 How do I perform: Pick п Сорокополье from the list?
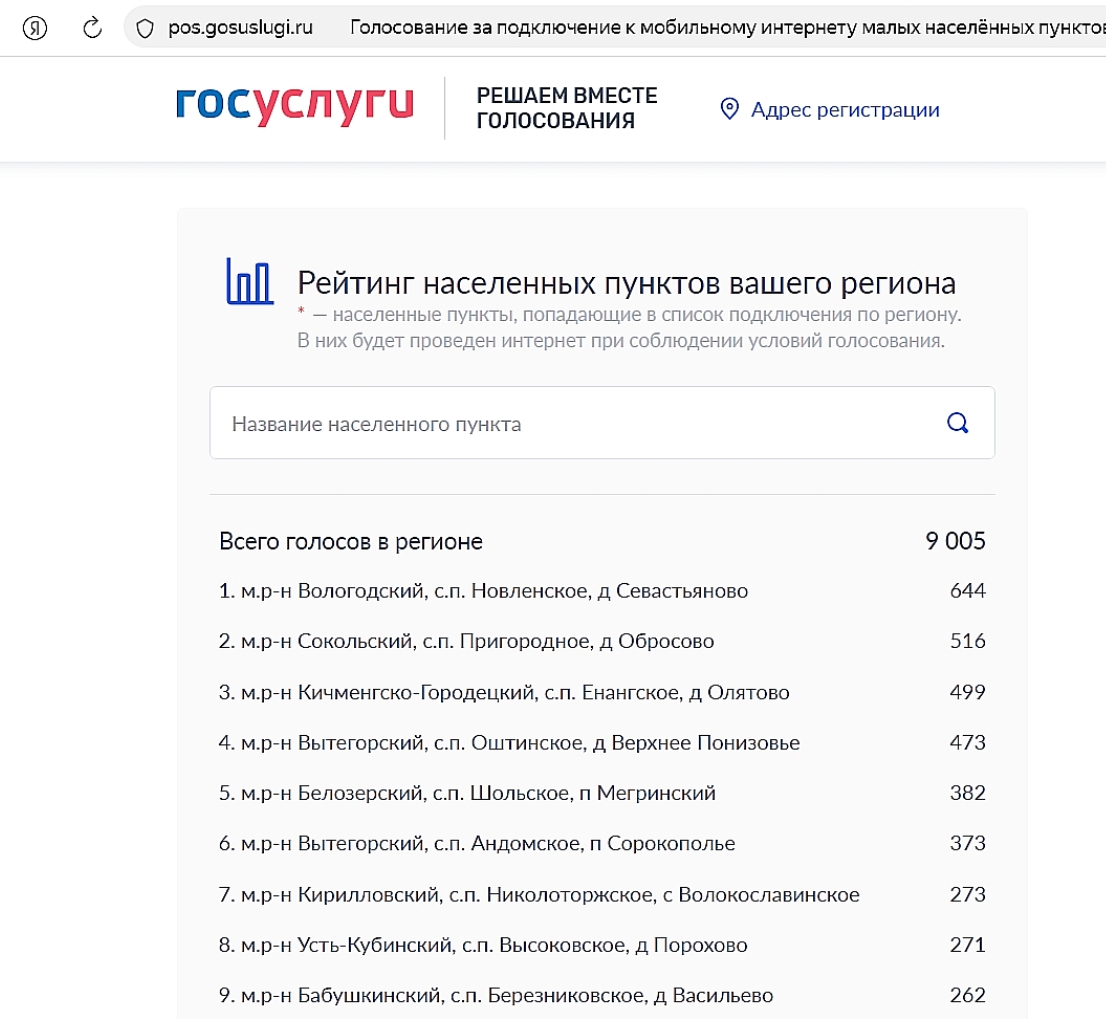pyautogui.click(x=477, y=844)
